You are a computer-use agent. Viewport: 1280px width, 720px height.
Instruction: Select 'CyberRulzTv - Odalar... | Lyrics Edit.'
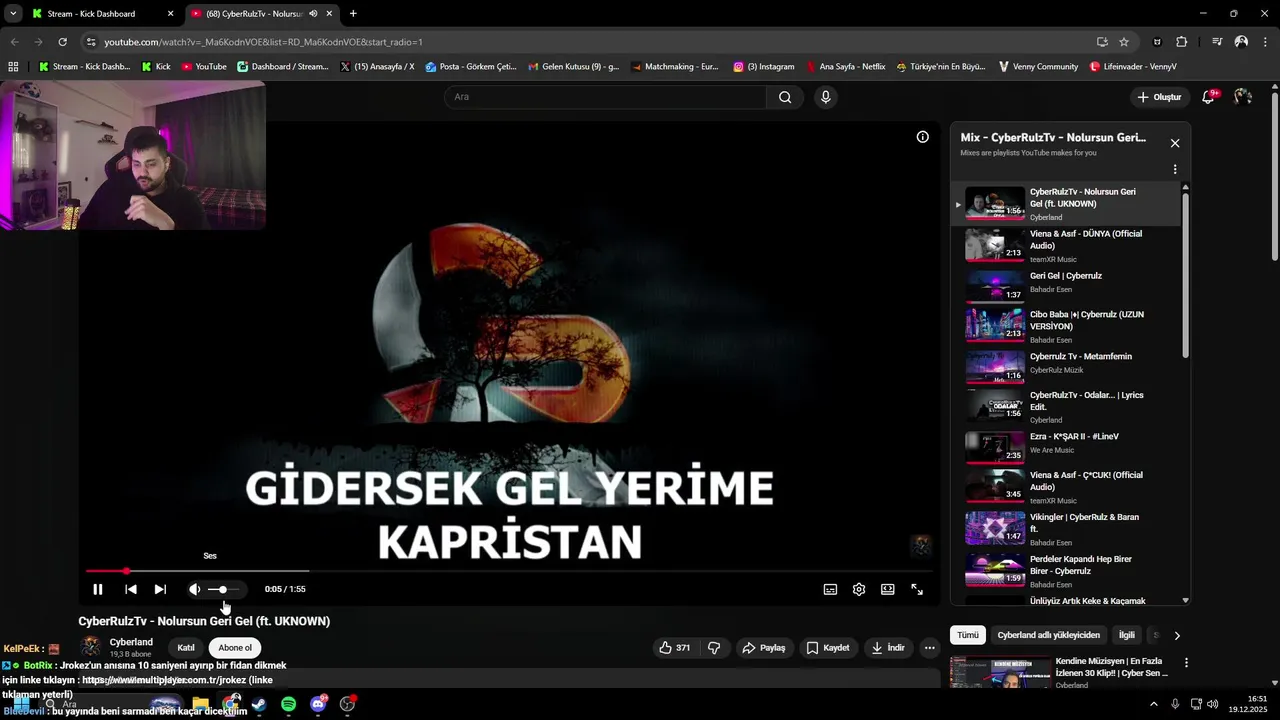point(1066,406)
